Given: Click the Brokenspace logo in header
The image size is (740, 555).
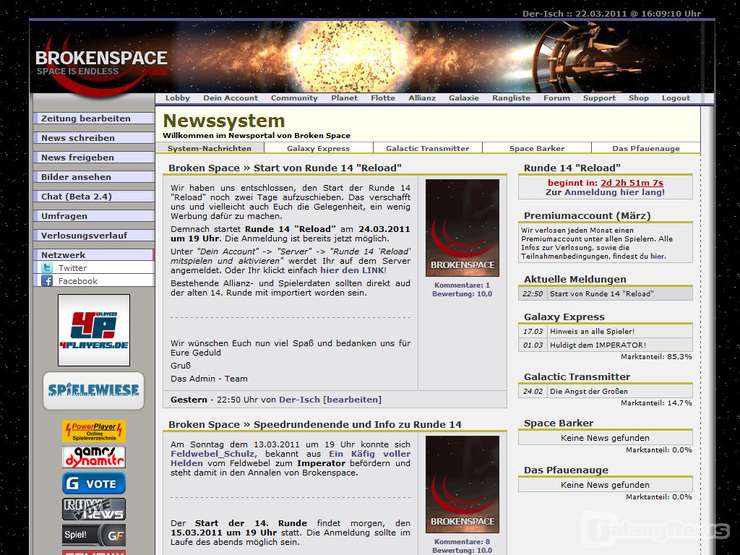Looking at the screenshot, I should (101, 63).
